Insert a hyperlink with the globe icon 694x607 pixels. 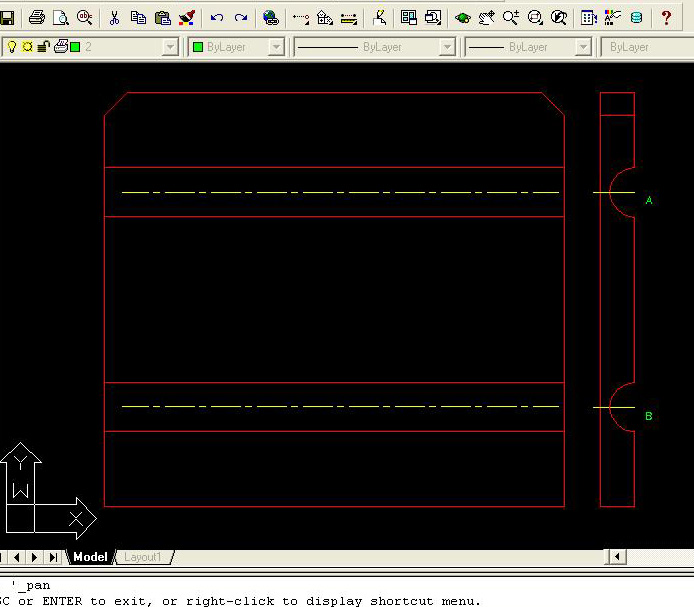270,18
